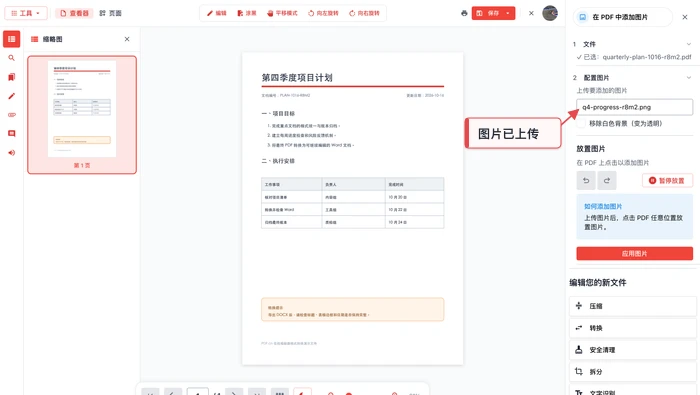Click the speaker read-aloud sidebar icon
The width and height of the screenshot is (700, 395).
pyautogui.click(x=12, y=153)
